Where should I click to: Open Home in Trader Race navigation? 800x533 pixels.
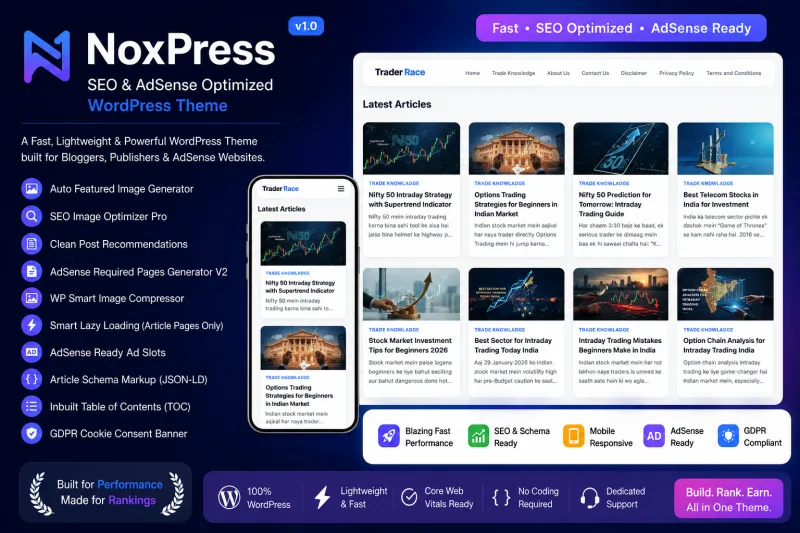pyautogui.click(x=472, y=73)
